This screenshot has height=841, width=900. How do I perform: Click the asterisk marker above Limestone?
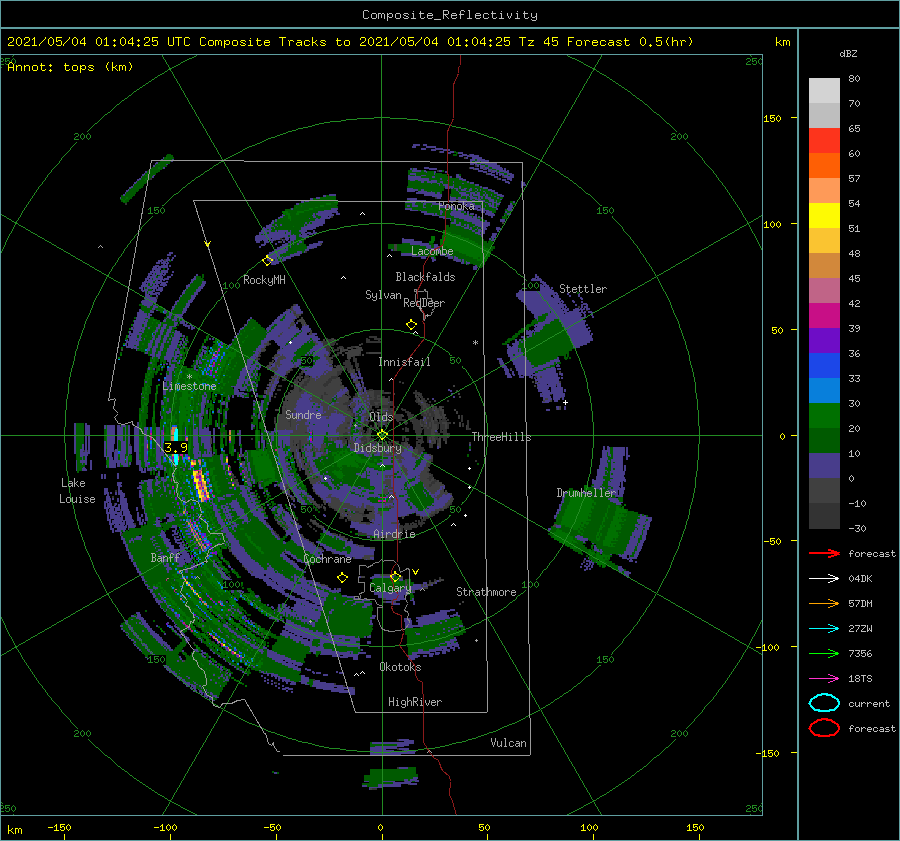tap(189, 377)
